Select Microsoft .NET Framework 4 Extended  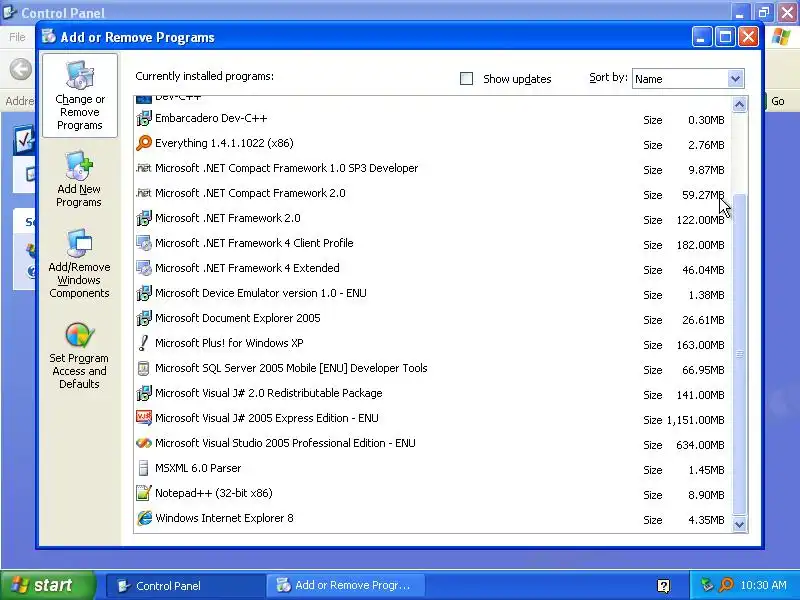coord(433,269)
